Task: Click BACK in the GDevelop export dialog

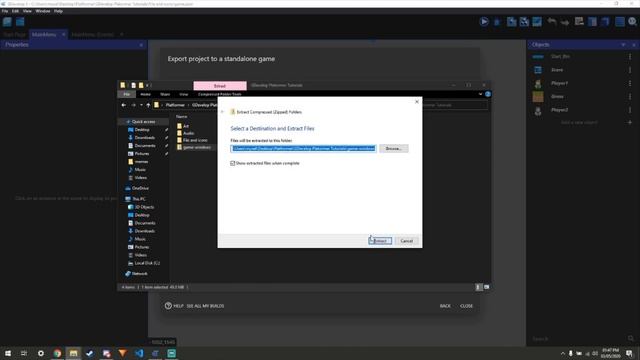Action: click(x=445, y=306)
